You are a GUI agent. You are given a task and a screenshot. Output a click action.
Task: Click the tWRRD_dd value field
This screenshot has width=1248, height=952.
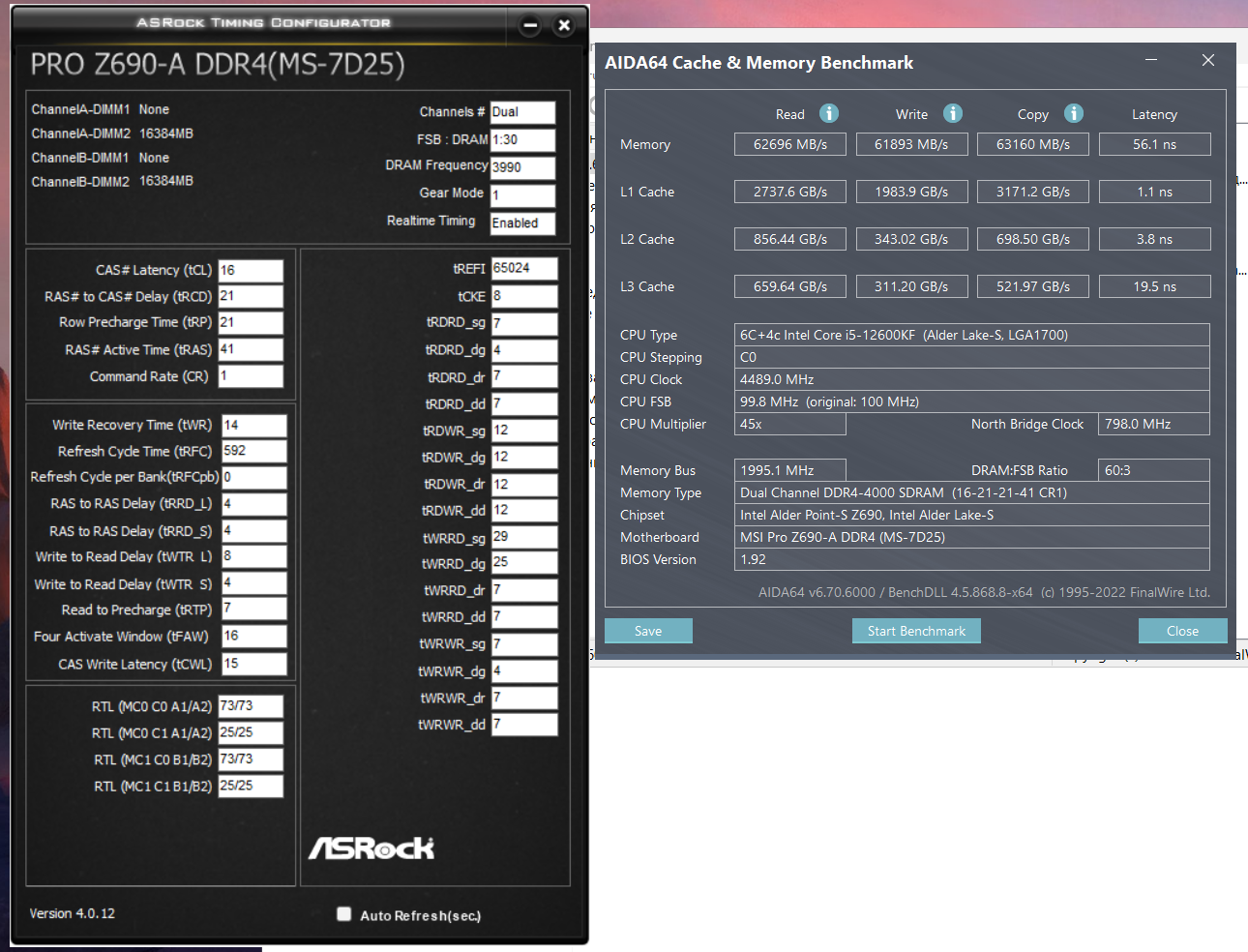(524, 616)
